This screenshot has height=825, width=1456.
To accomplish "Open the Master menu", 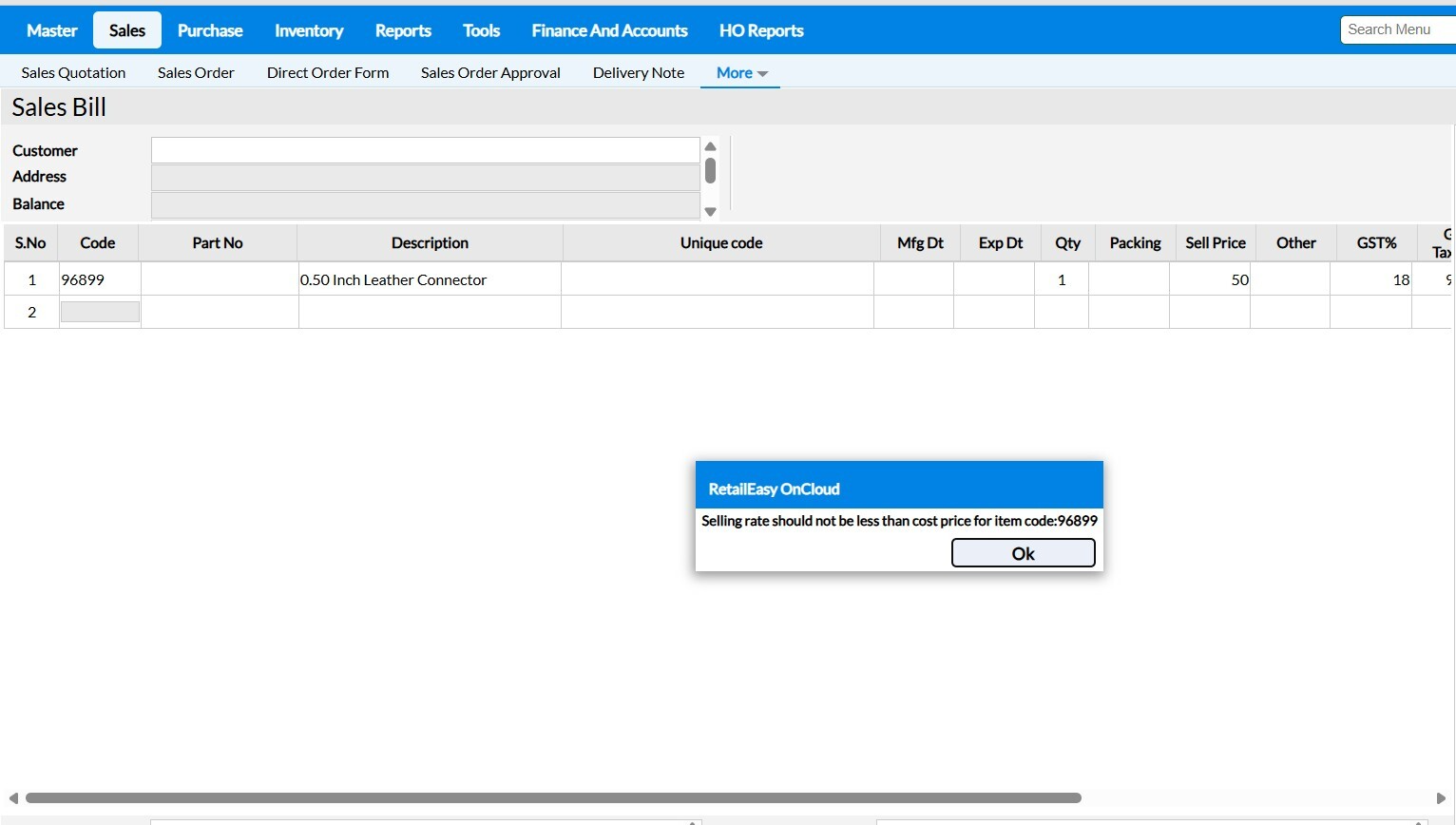I will (x=51, y=30).
